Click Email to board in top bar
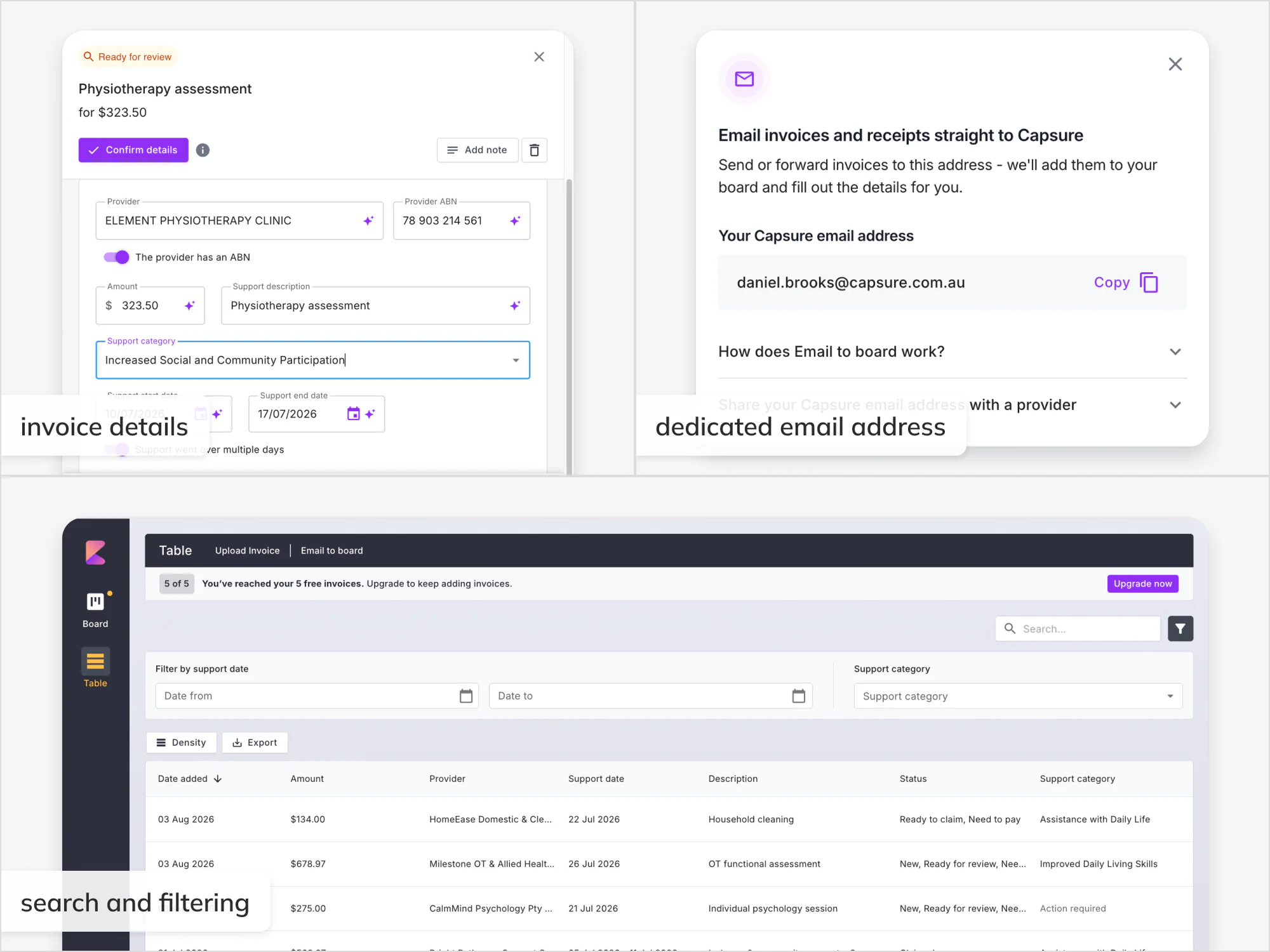This screenshot has width=1270, height=952. click(332, 551)
